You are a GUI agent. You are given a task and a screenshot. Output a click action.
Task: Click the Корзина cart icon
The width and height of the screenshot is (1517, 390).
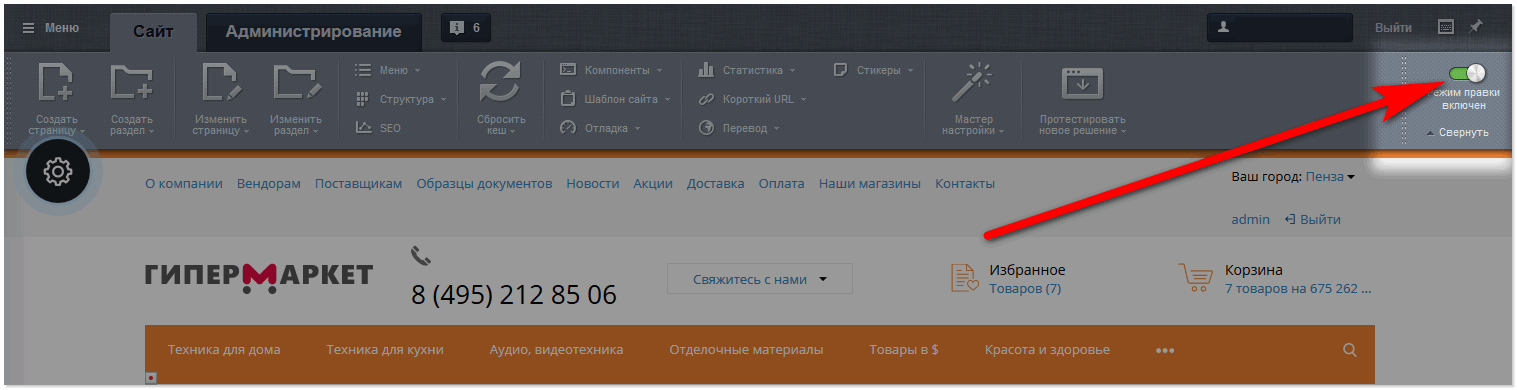tap(1197, 279)
